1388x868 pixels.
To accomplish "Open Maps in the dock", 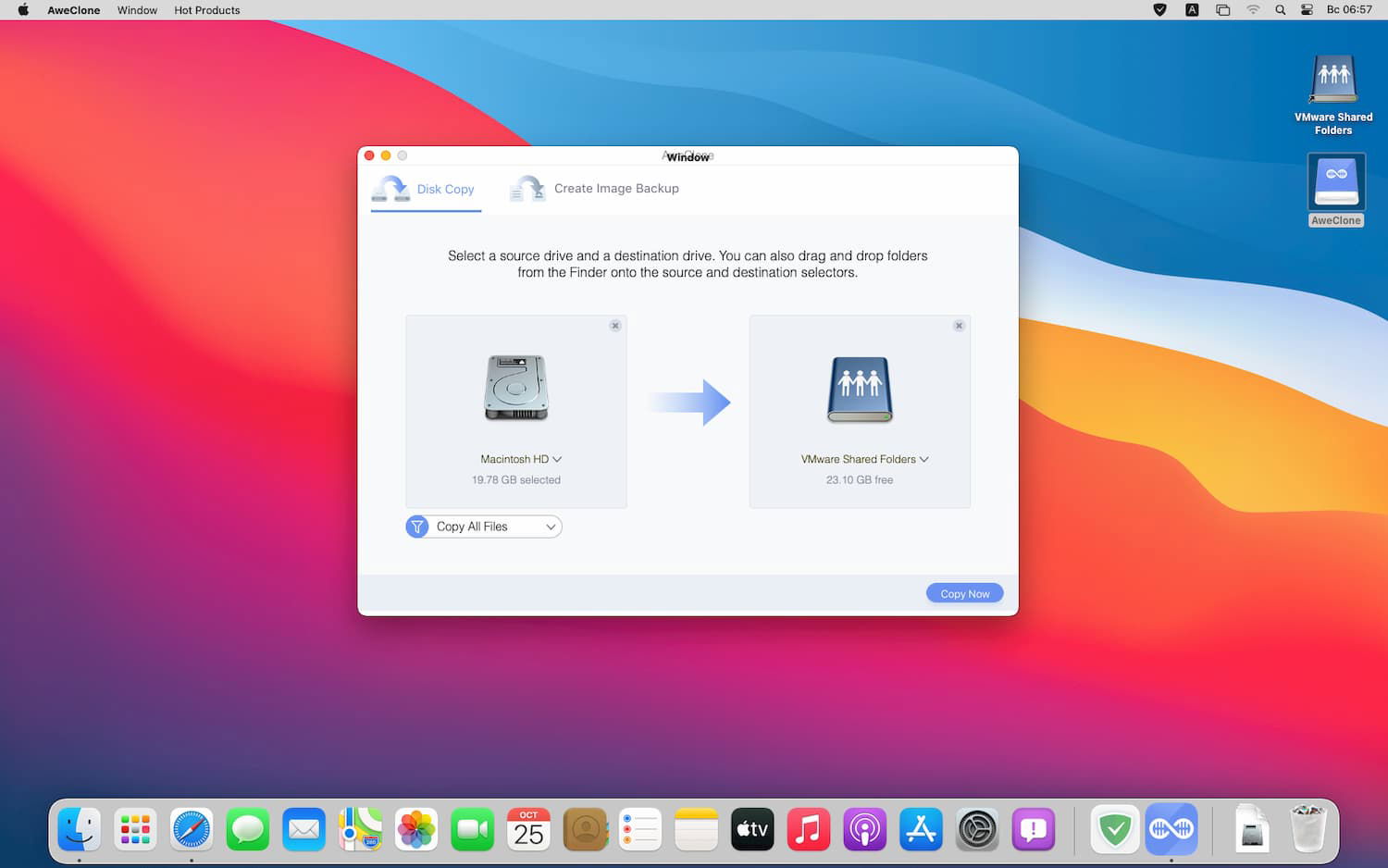I will point(360,829).
